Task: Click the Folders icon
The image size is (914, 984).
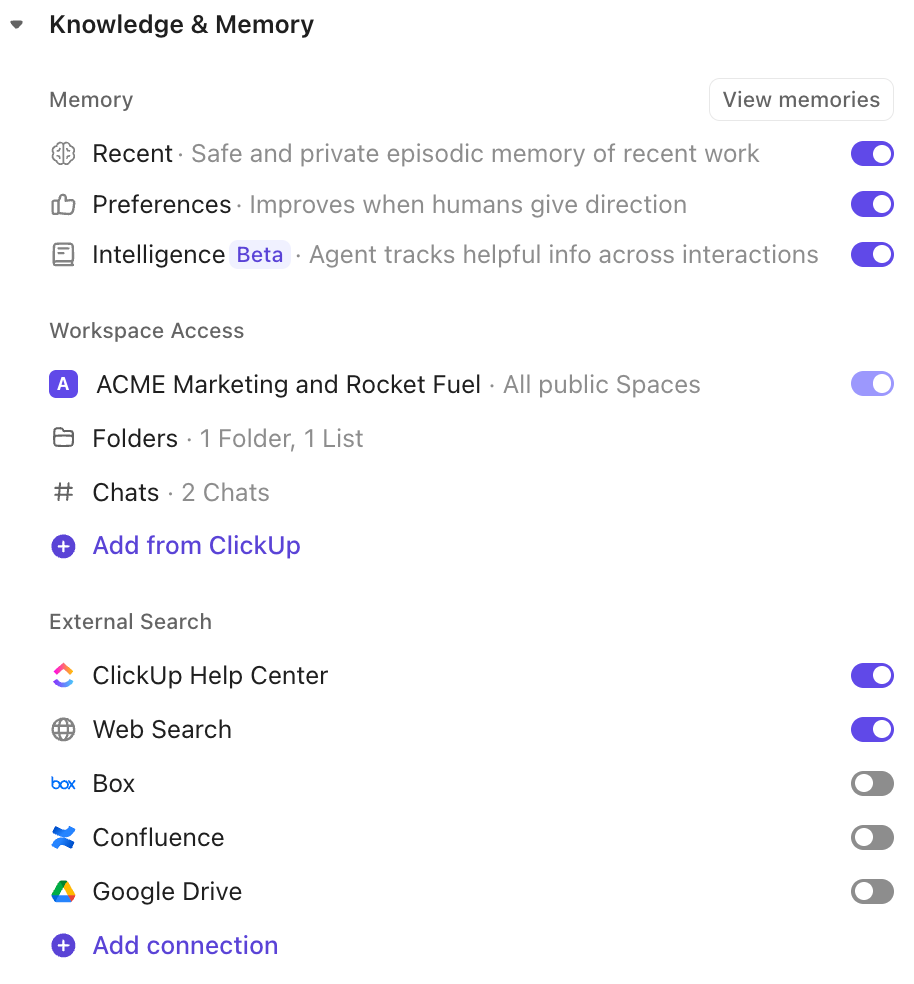Action: click(63, 438)
